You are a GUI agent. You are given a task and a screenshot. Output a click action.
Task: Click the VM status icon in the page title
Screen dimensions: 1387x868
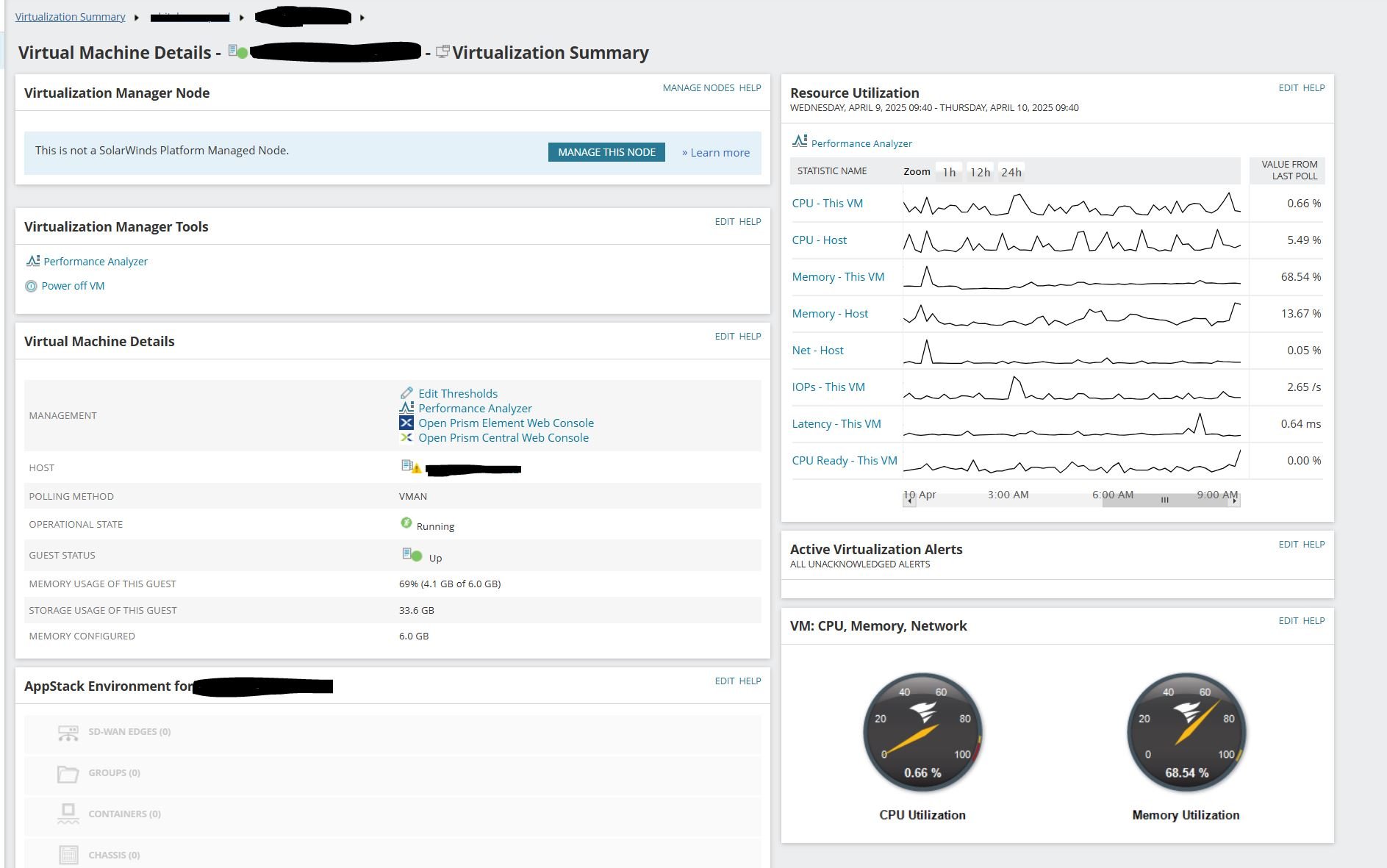point(237,51)
